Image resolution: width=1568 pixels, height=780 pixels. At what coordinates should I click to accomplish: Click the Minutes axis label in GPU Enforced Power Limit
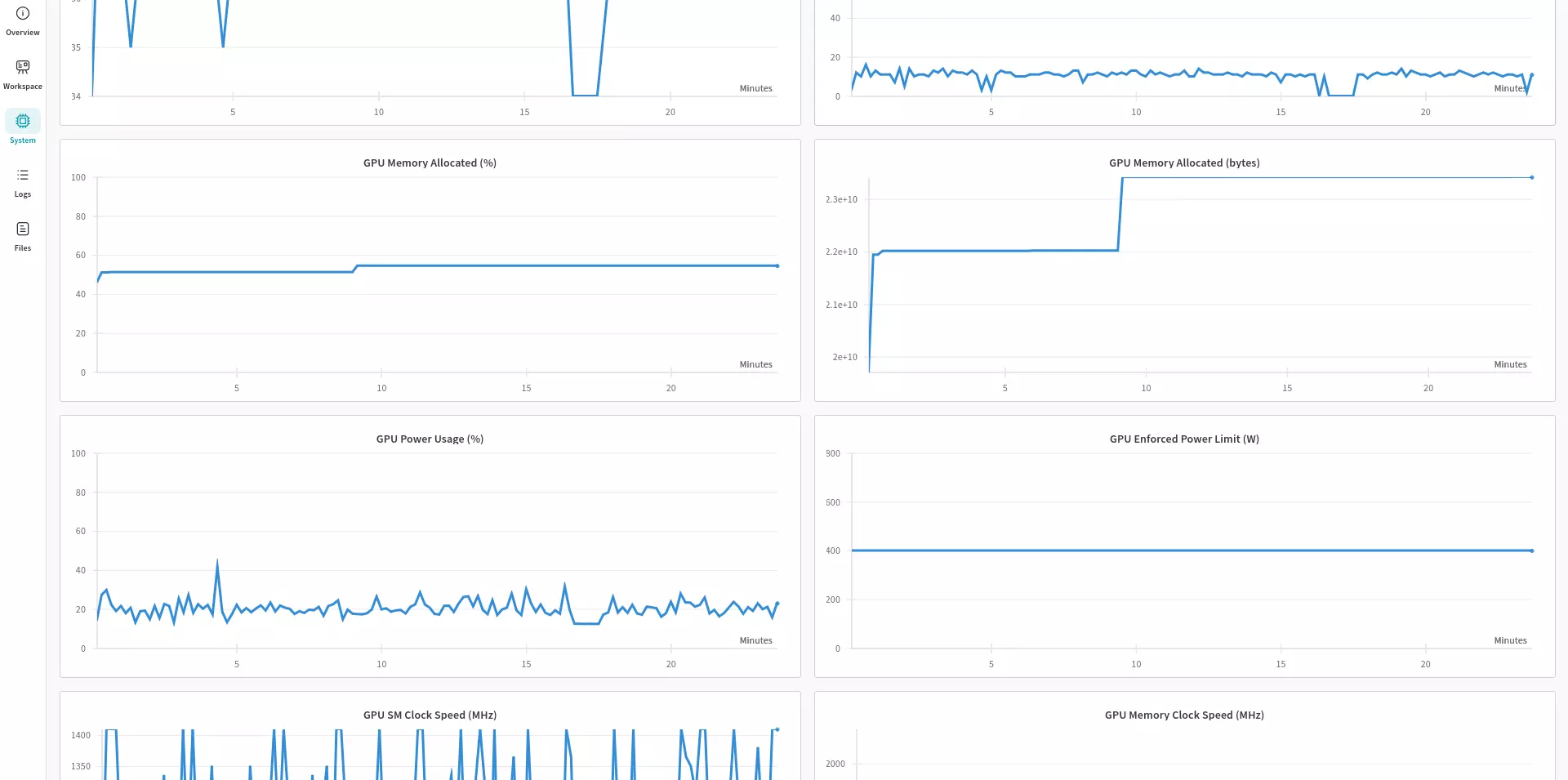coord(1510,641)
